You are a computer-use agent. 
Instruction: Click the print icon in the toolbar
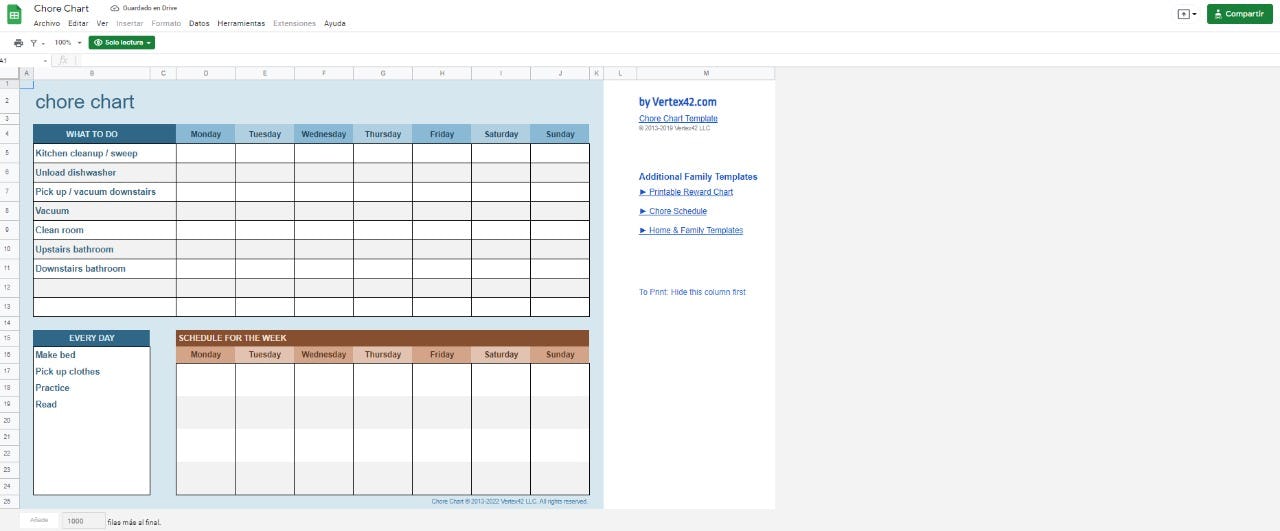[18, 43]
